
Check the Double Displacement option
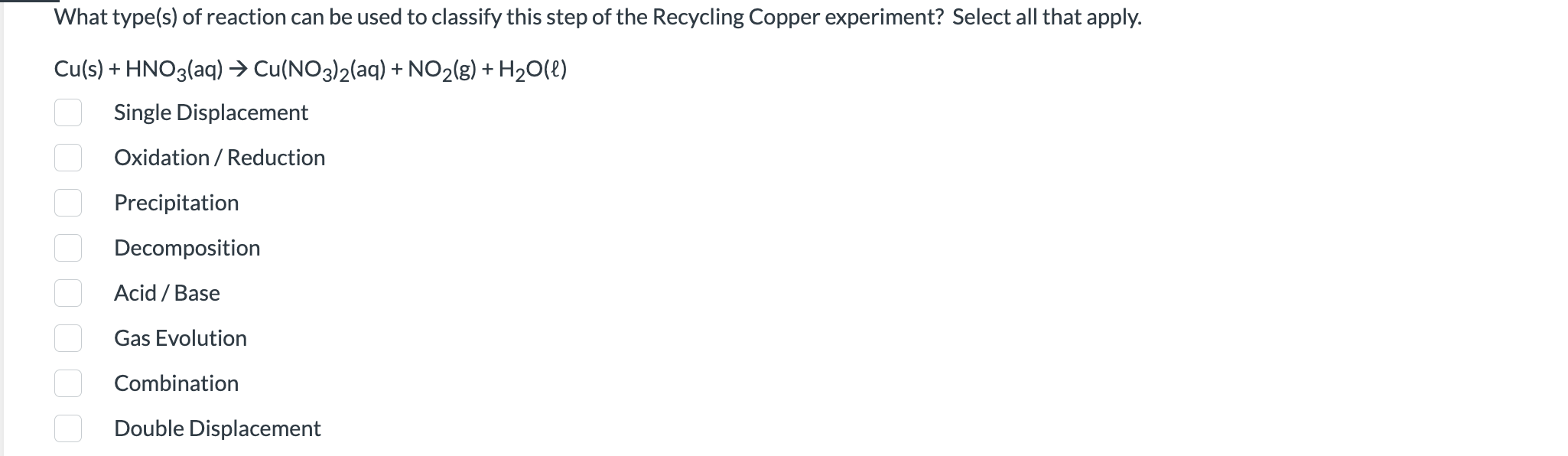tap(68, 428)
